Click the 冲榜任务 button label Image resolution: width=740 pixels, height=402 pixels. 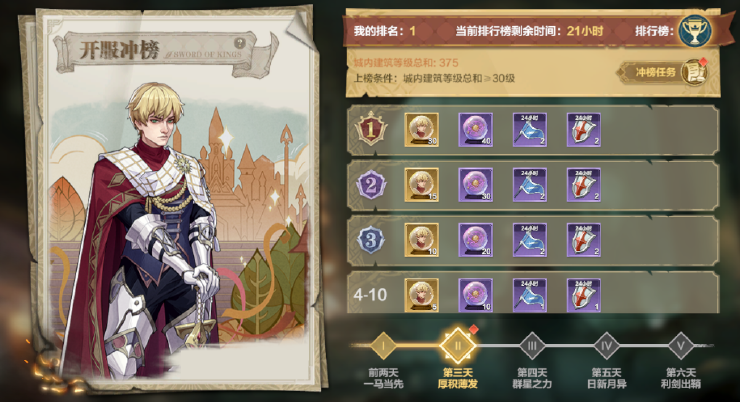[x=656, y=72]
